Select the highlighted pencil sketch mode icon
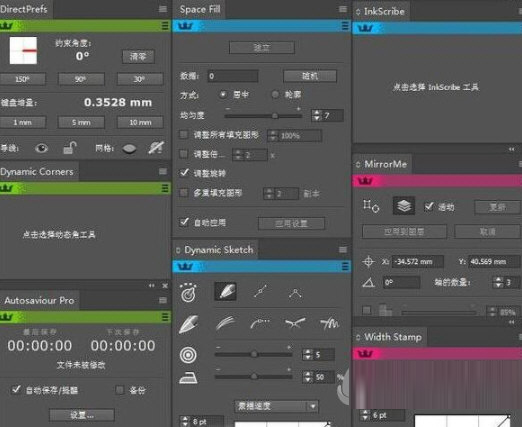 [x=226, y=291]
